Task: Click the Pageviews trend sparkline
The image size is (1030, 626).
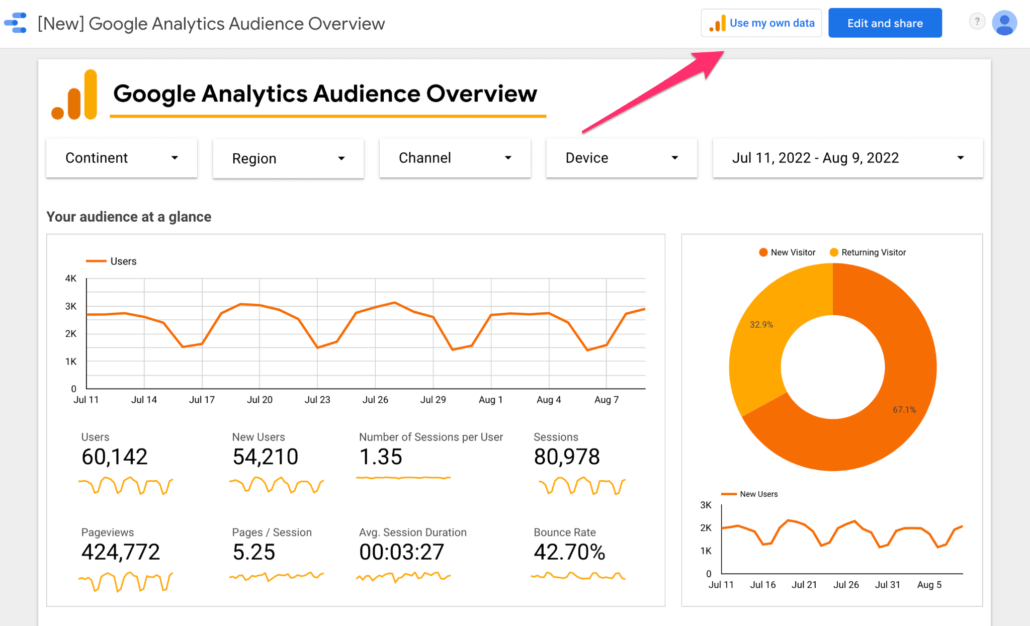Action: tap(126, 580)
